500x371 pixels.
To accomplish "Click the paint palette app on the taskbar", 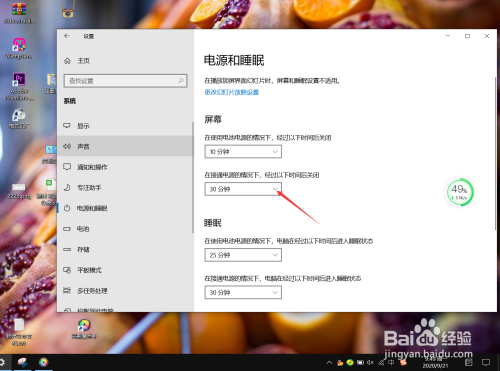I will [22, 362].
